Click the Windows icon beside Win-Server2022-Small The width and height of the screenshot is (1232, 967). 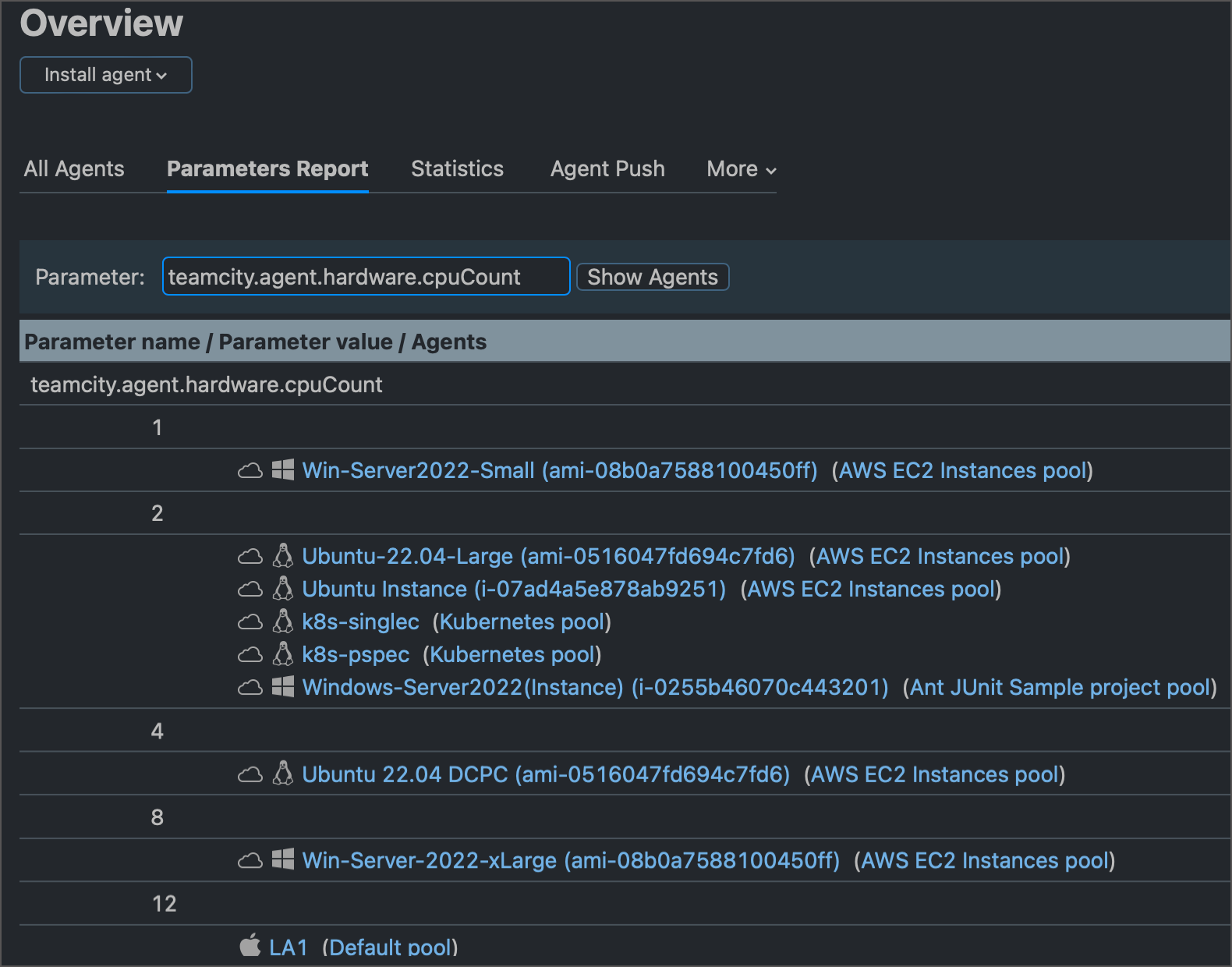[282, 470]
